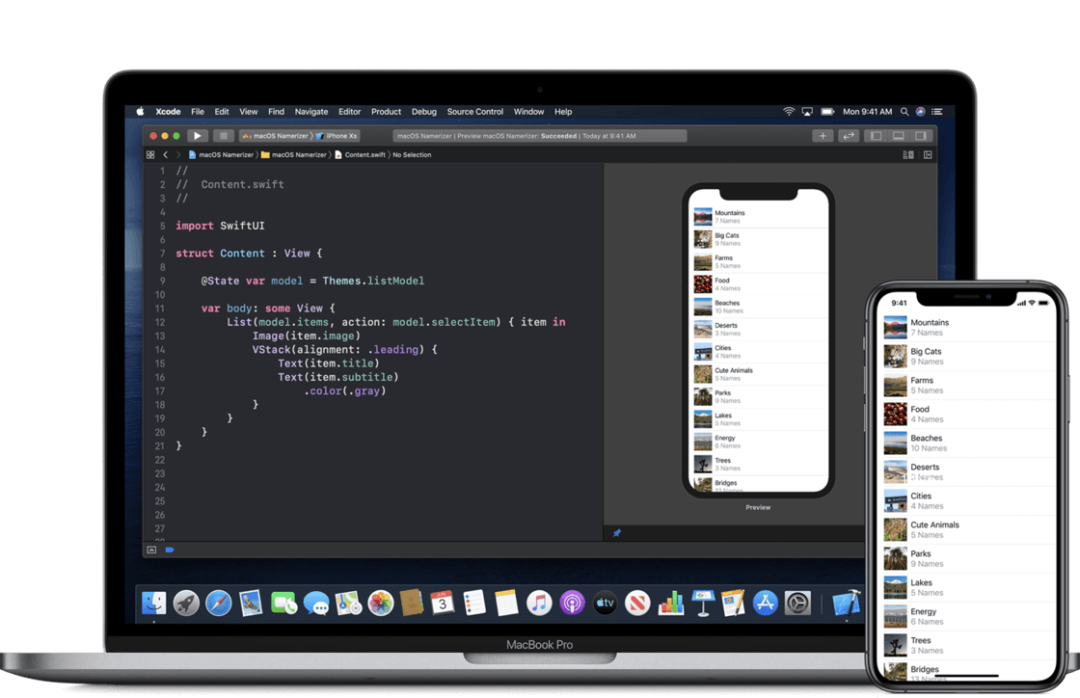The height and width of the screenshot is (698, 1080).
Task: Open Finder from the Dock
Action: (154, 603)
